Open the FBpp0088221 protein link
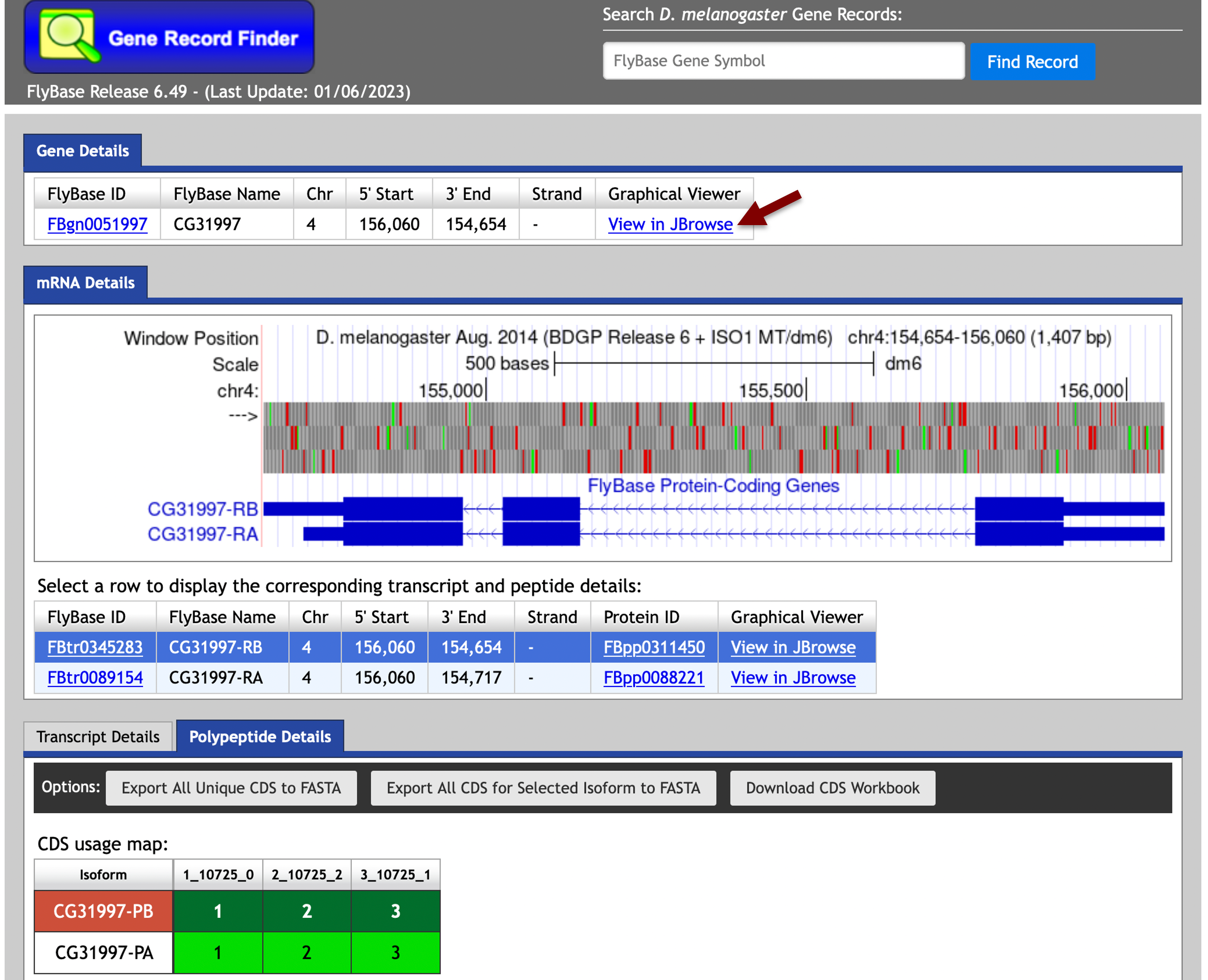 point(654,678)
